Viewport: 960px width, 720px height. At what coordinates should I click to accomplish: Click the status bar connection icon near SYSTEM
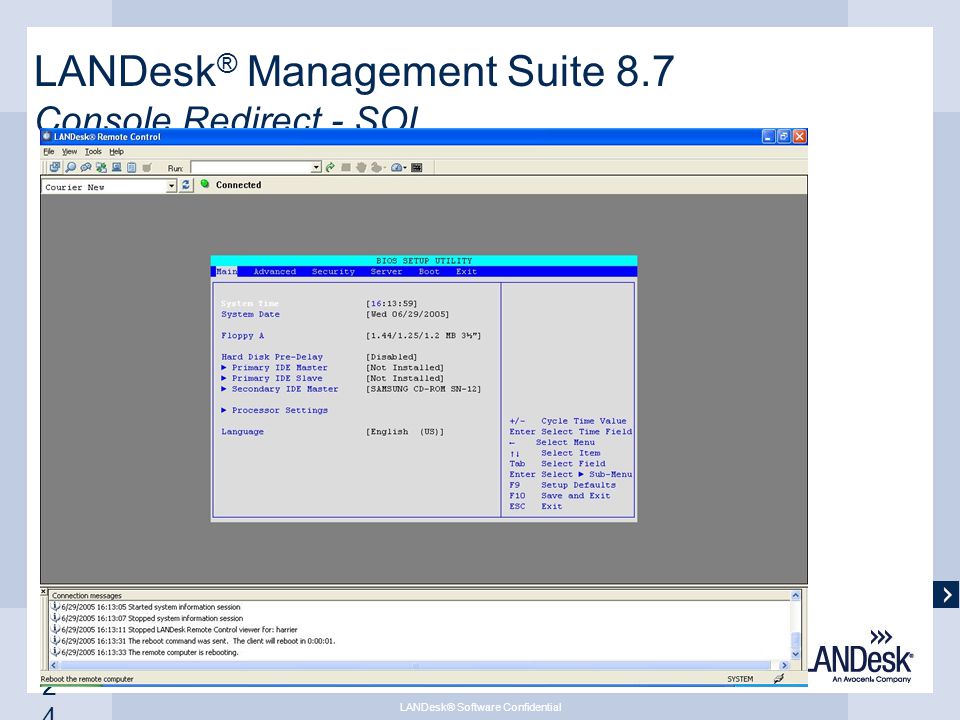(x=779, y=678)
